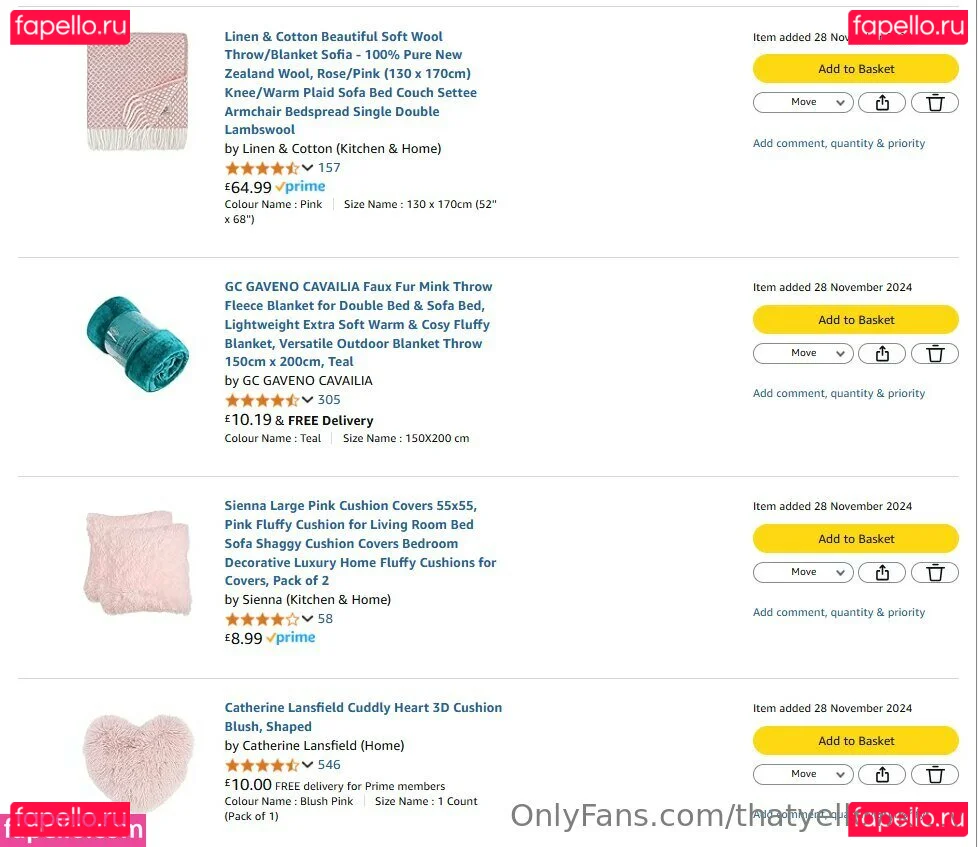This screenshot has height=847, width=978.
Task: Open Move dropdown for Sienna cushion covers
Action: click(x=803, y=572)
